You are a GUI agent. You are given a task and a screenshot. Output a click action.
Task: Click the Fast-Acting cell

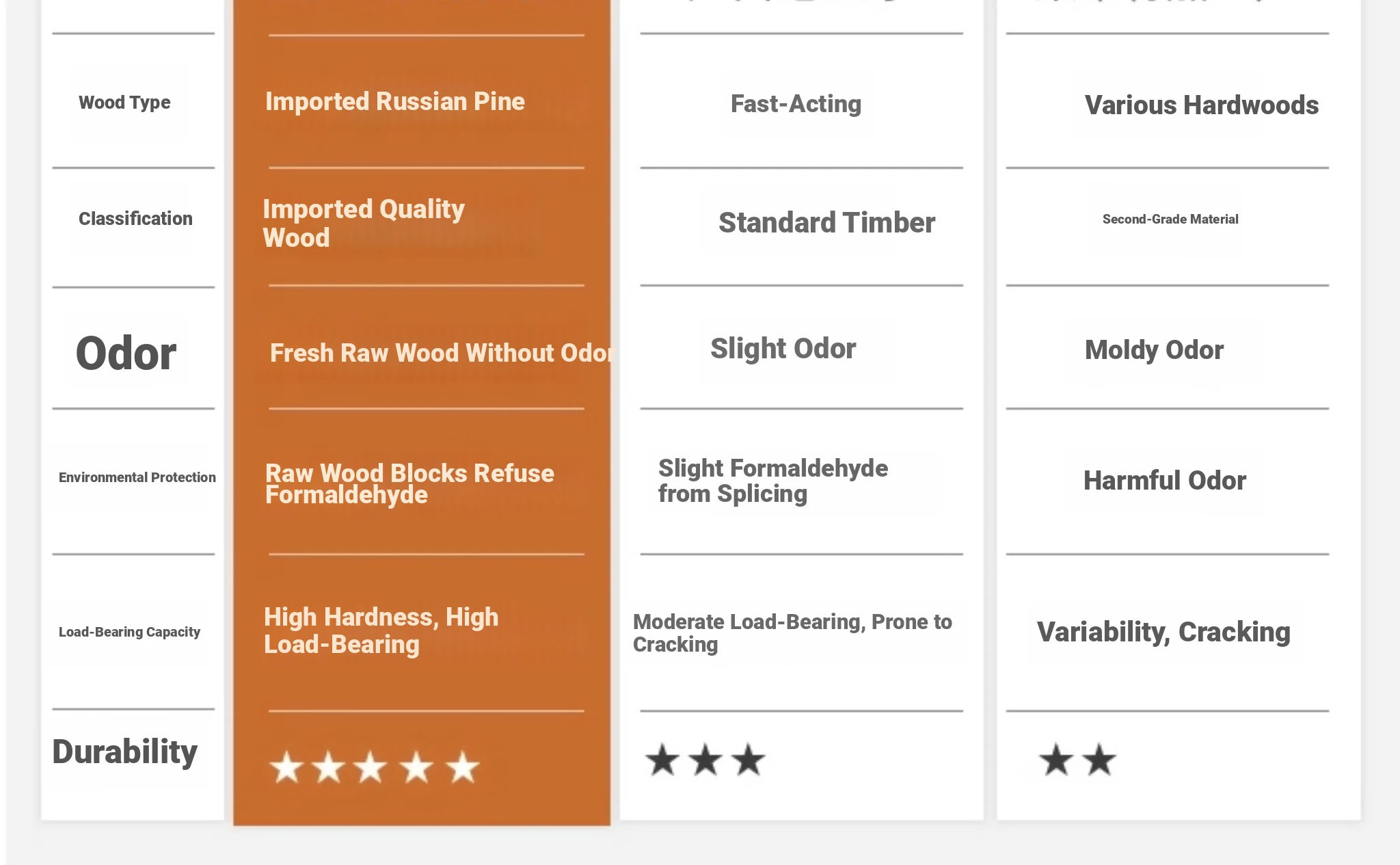click(796, 104)
